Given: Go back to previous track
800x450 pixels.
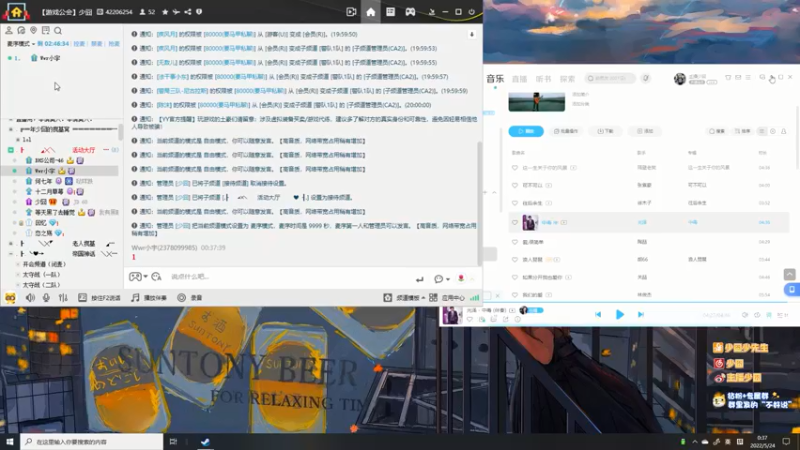Looking at the screenshot, I should coord(598,314).
